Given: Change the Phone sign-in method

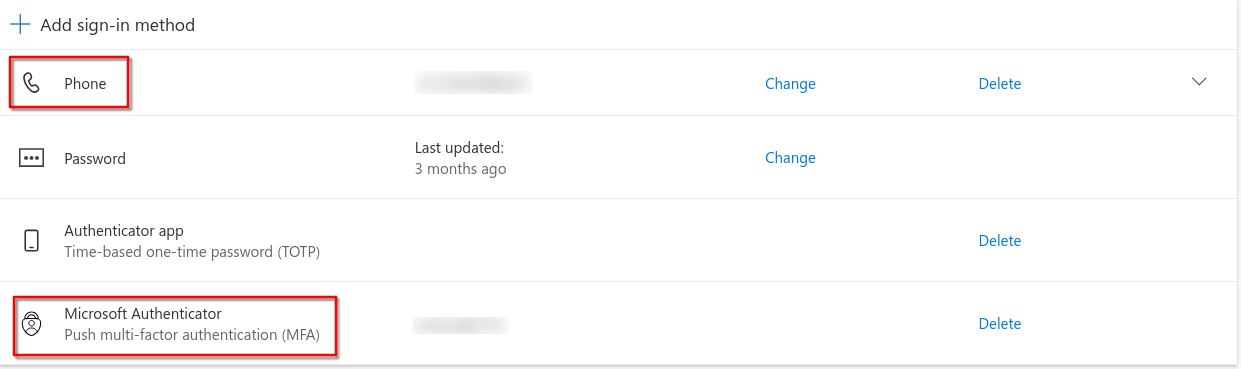Looking at the screenshot, I should tap(790, 84).
